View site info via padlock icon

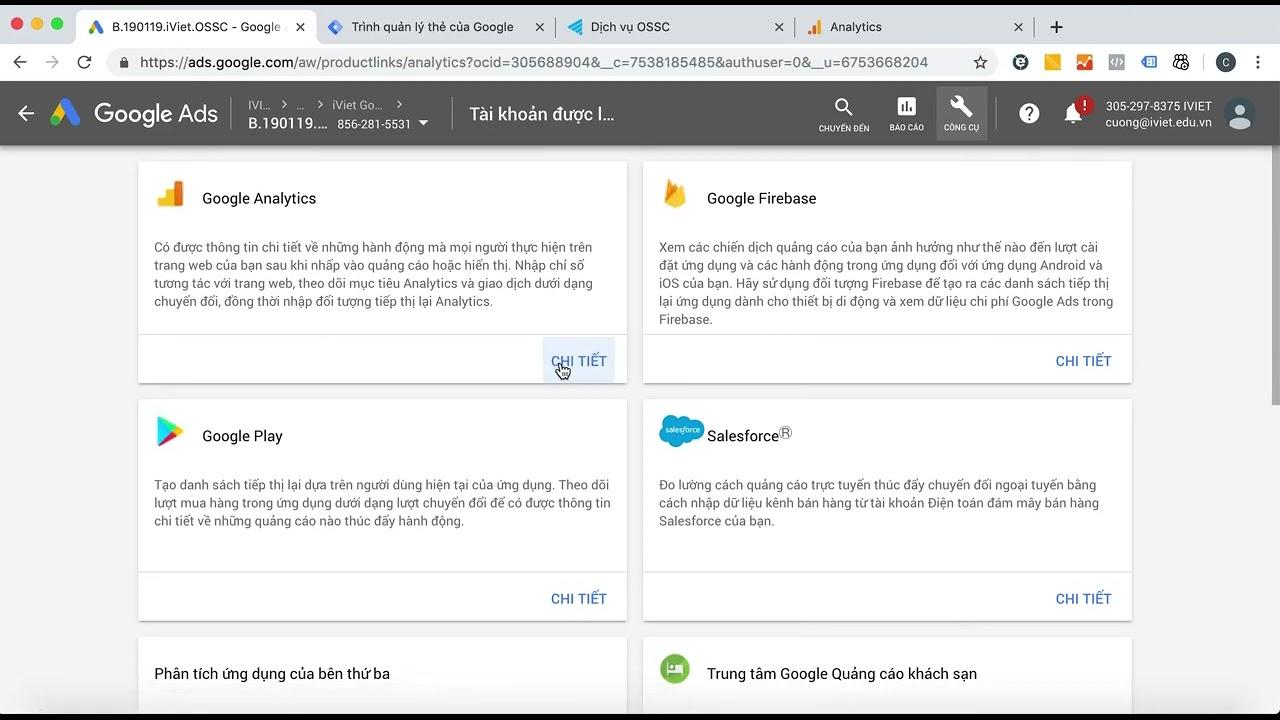(124, 62)
